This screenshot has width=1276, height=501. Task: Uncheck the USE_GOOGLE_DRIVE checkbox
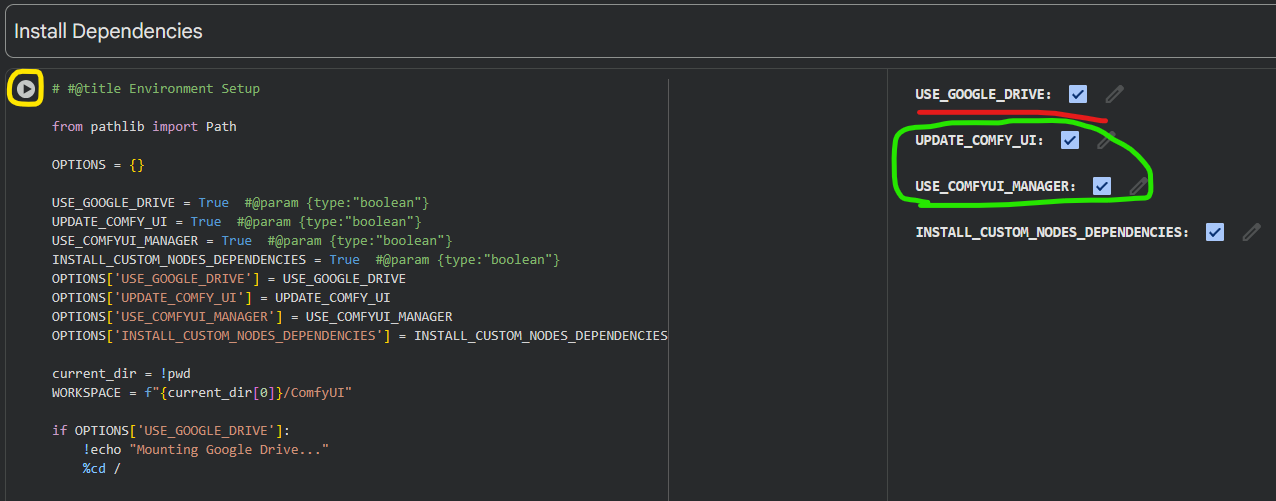point(1077,94)
